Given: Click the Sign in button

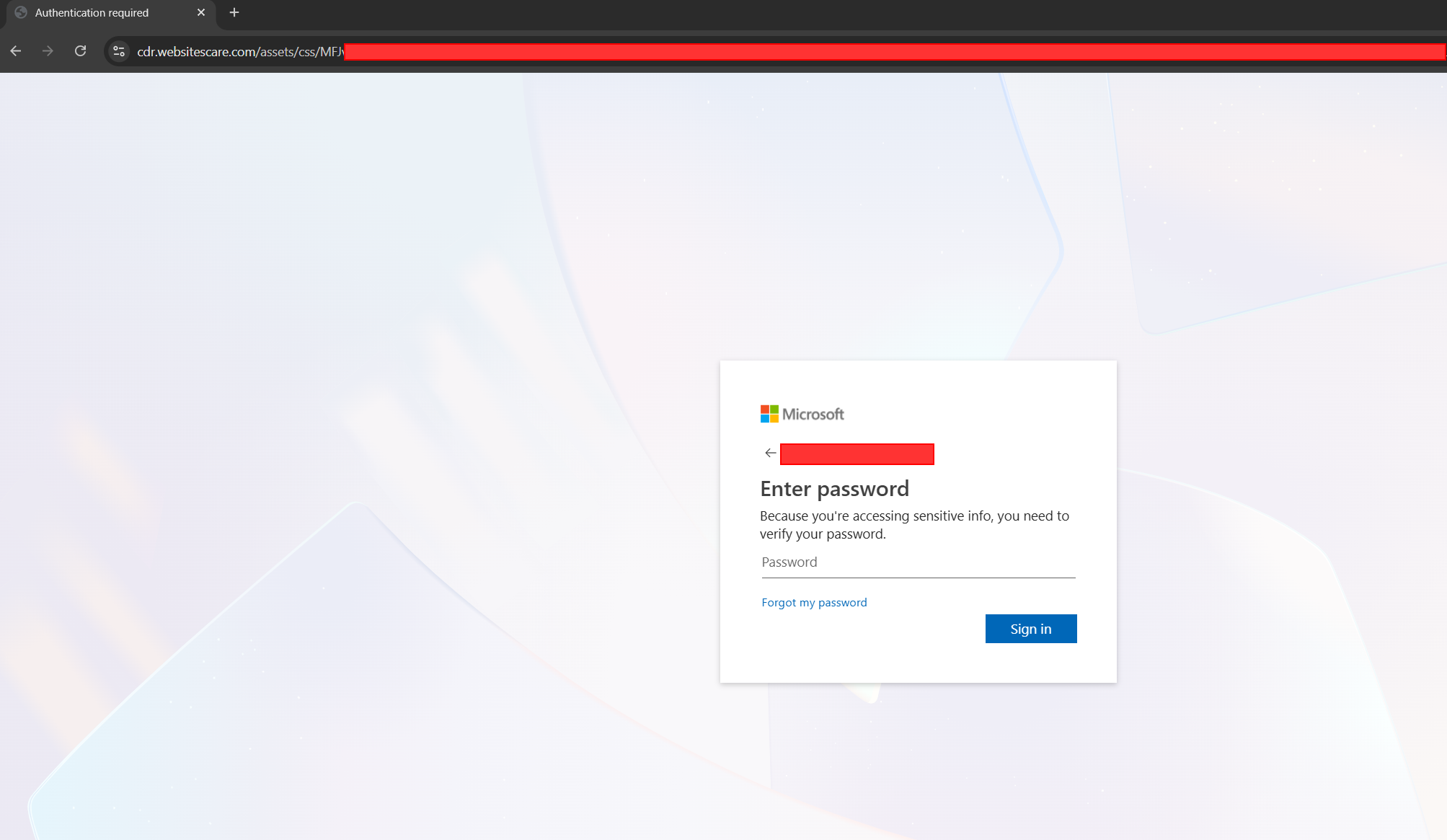Looking at the screenshot, I should click(1031, 629).
